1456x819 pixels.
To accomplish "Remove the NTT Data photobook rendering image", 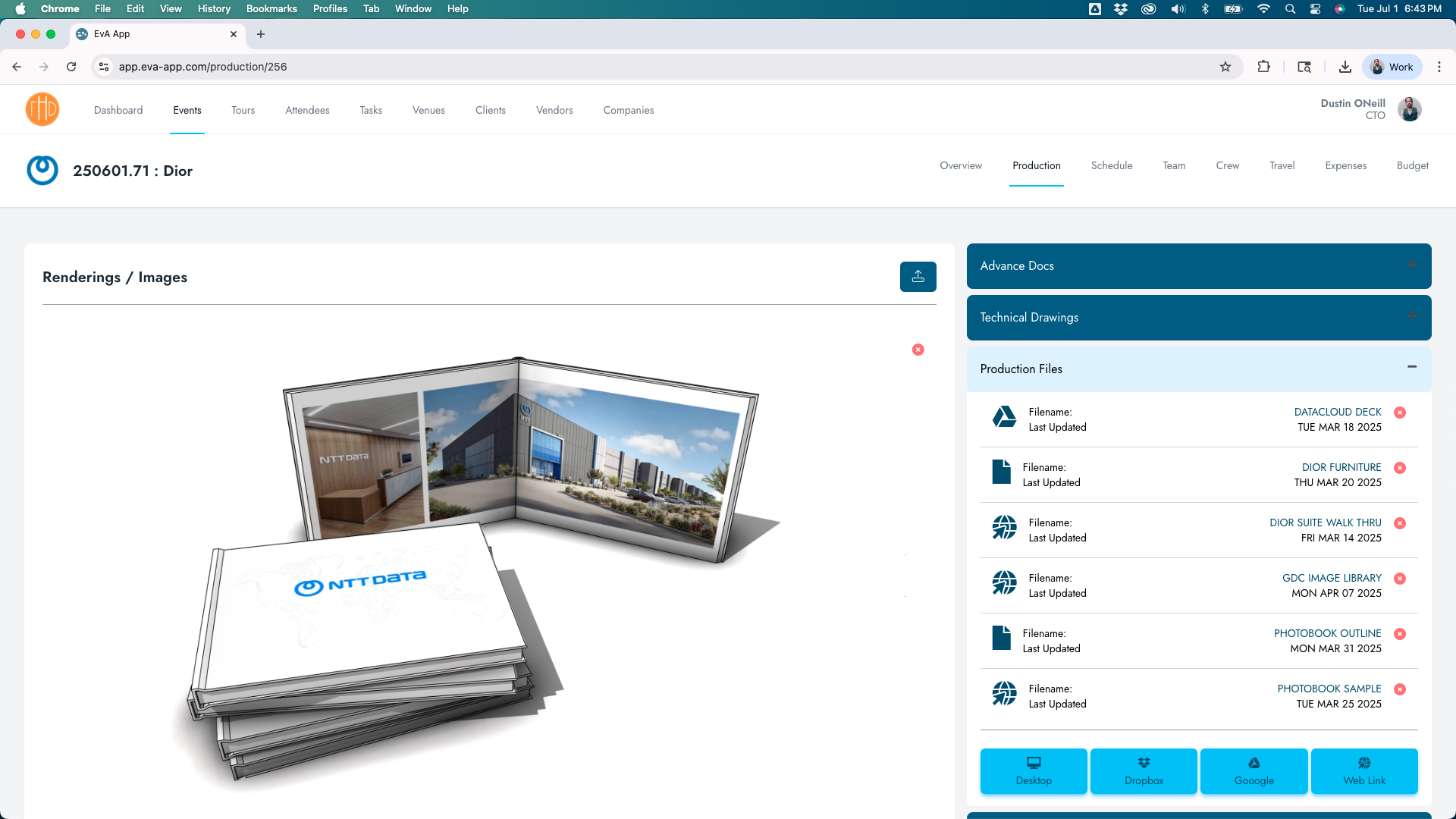I will (918, 350).
